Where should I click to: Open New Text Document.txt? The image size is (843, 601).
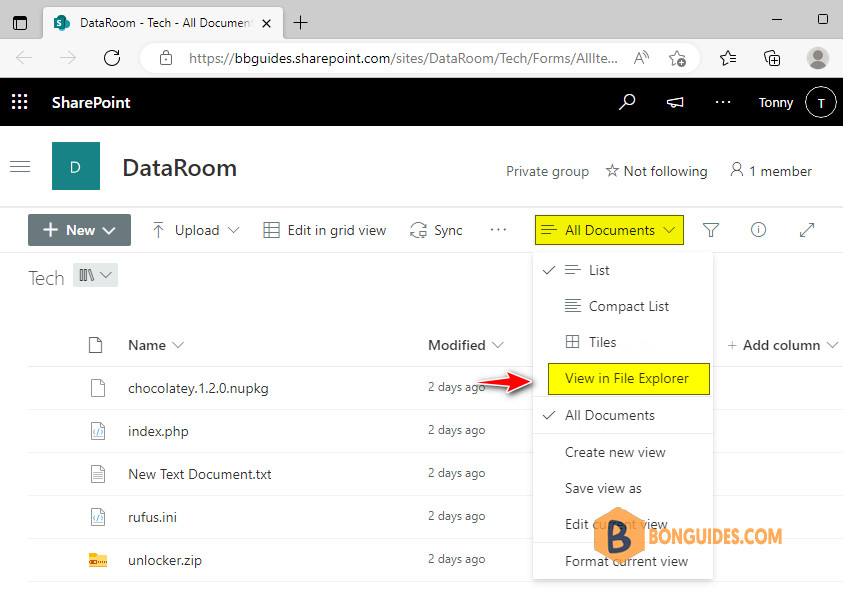point(199,474)
